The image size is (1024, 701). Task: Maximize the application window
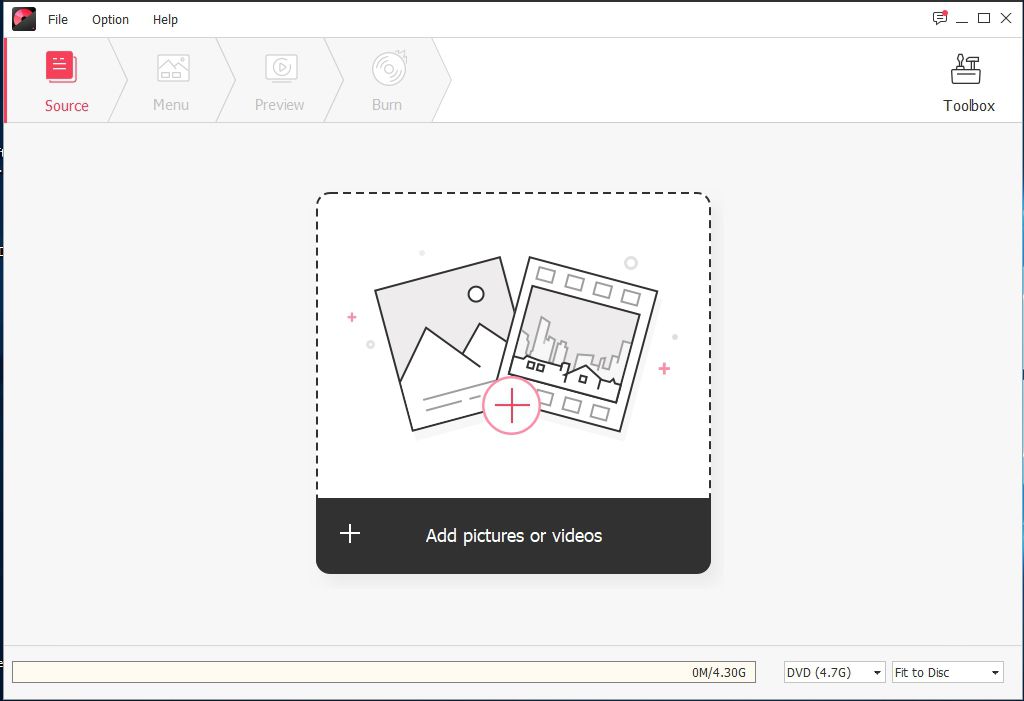[984, 19]
